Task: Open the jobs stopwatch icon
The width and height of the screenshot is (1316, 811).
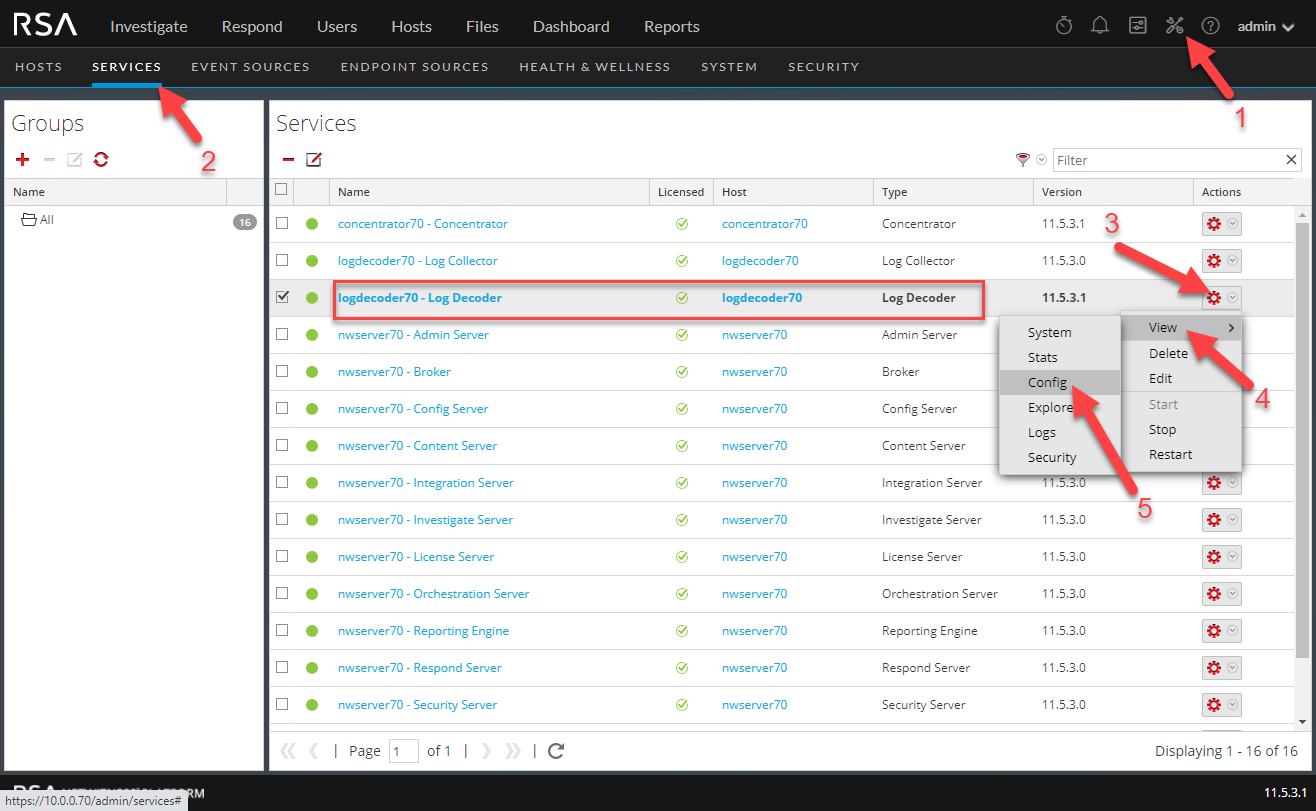Action: click(x=1064, y=26)
